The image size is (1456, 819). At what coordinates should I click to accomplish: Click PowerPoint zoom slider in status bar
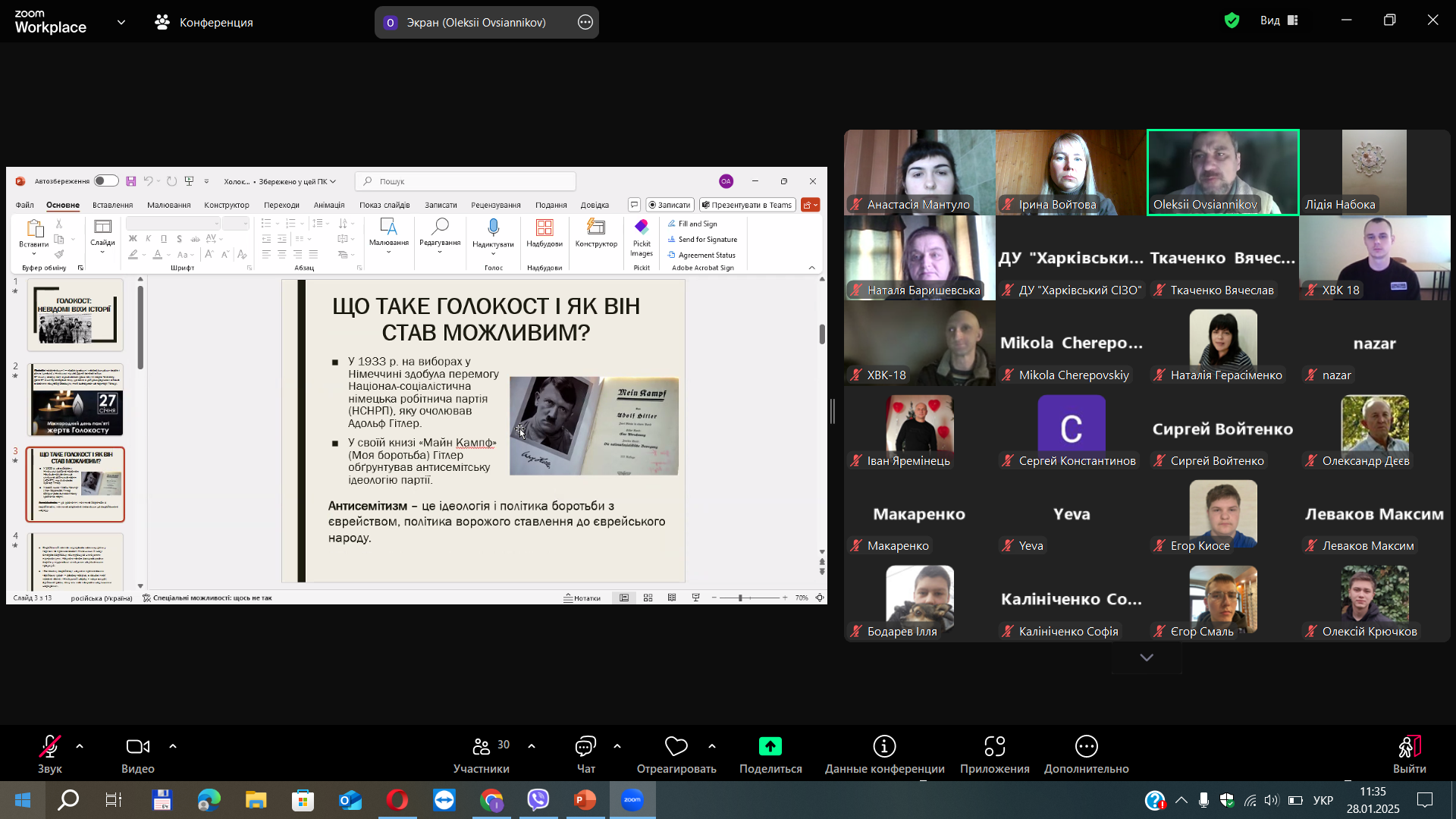741,598
